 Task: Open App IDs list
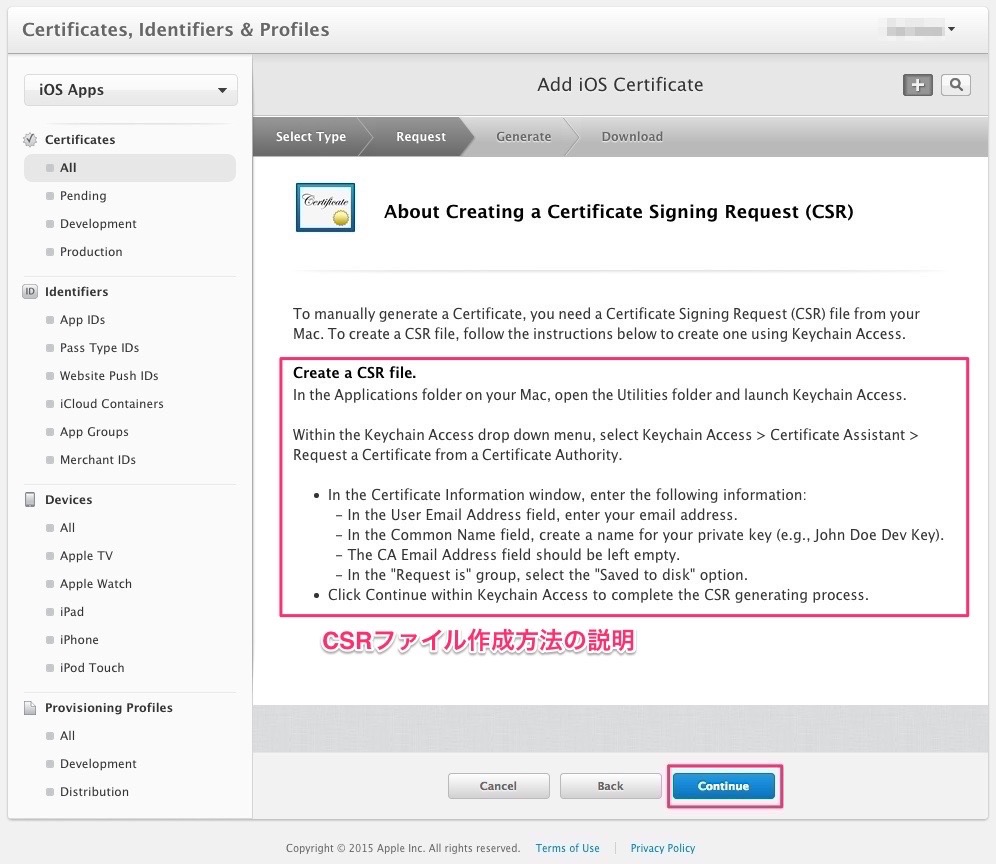coord(82,320)
